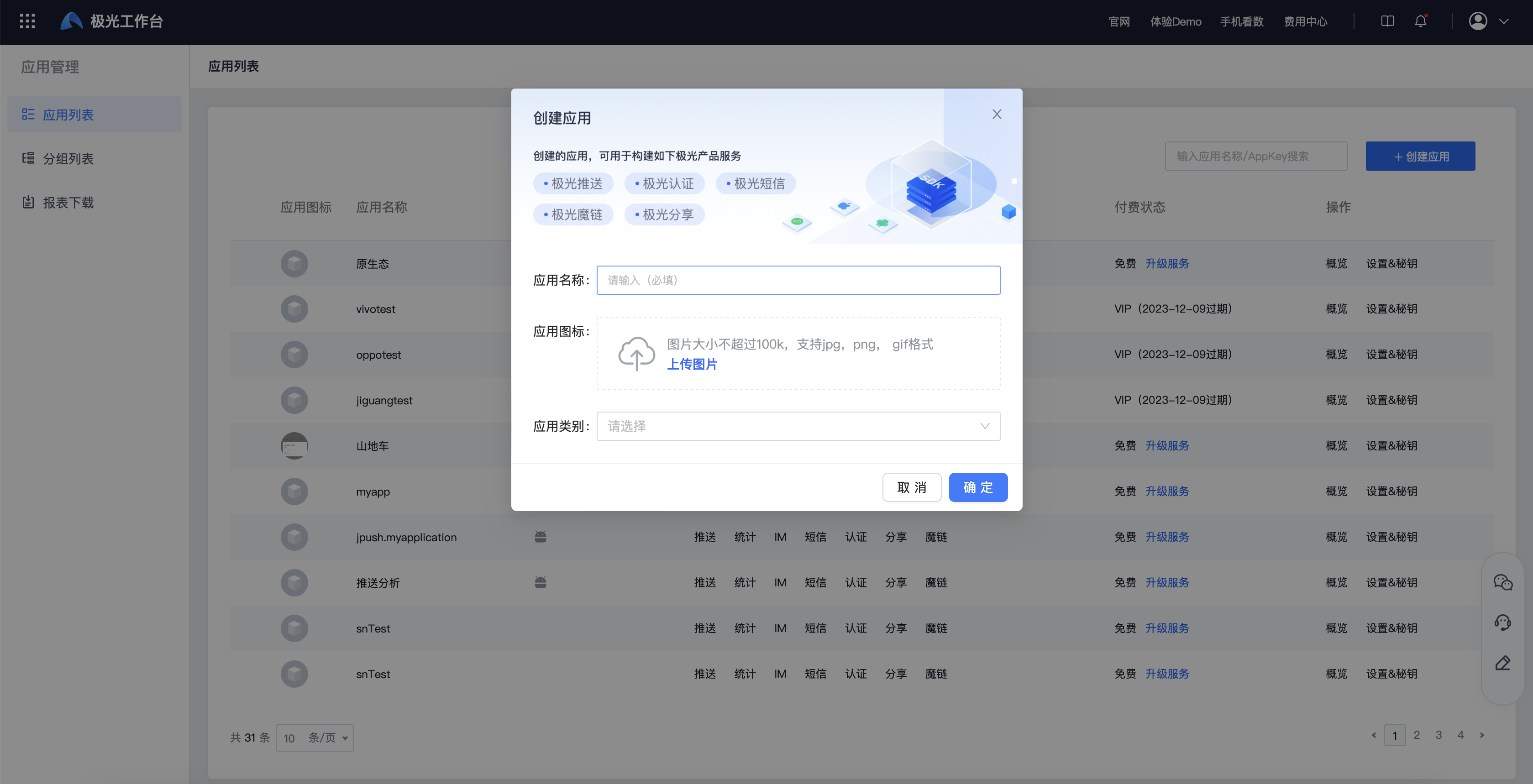1533x784 pixels.
Task: Go to page 2
Action: coord(1417,735)
